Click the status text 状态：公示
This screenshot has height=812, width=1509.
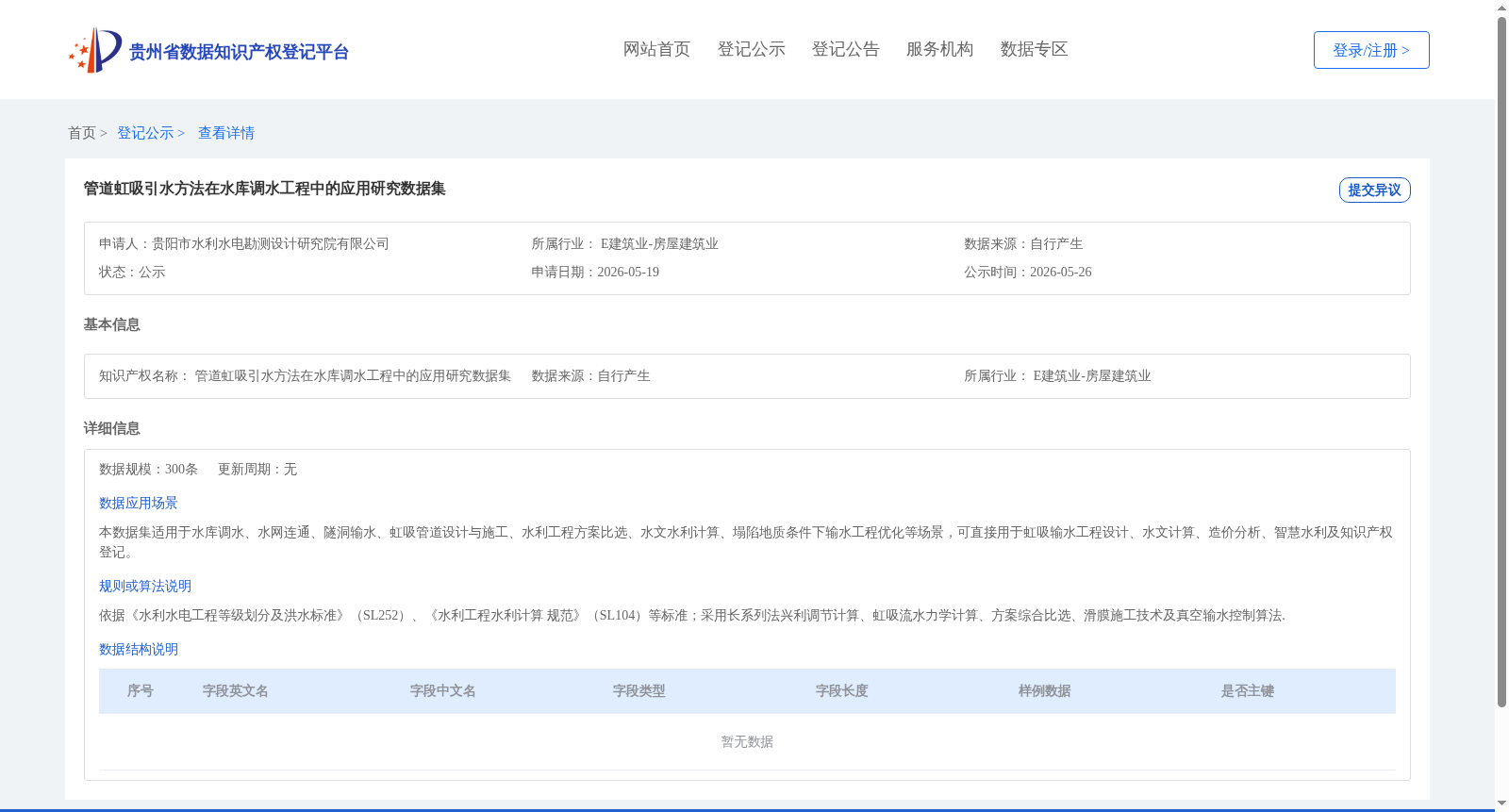click(132, 272)
